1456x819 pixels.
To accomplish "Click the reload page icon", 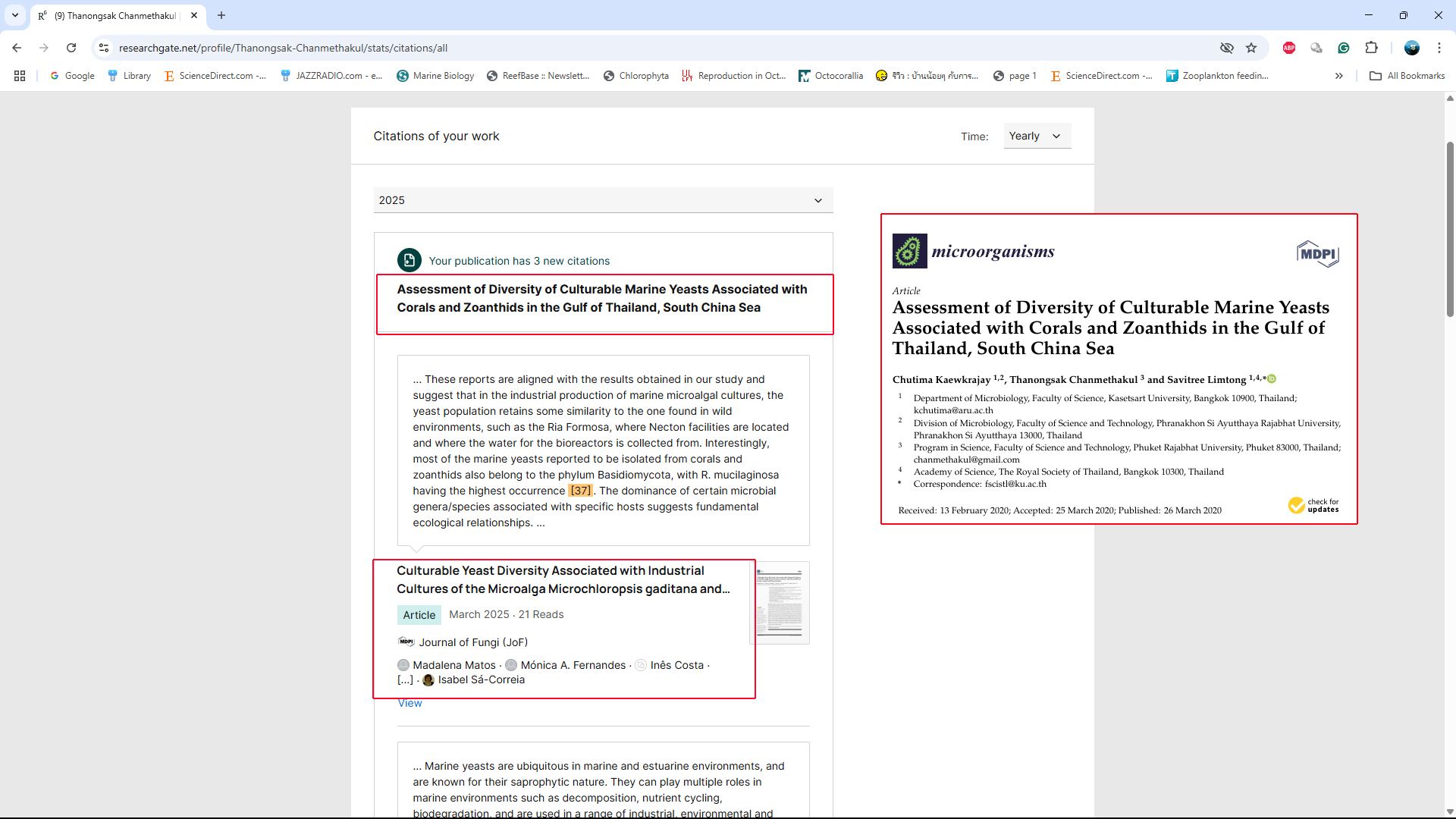I will point(71,48).
